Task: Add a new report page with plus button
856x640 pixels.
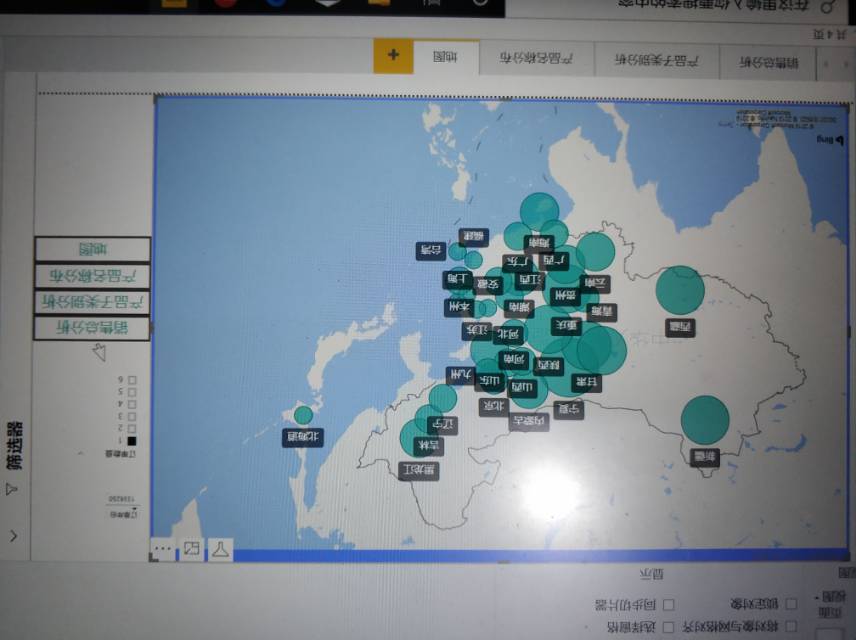Action: pos(393,55)
